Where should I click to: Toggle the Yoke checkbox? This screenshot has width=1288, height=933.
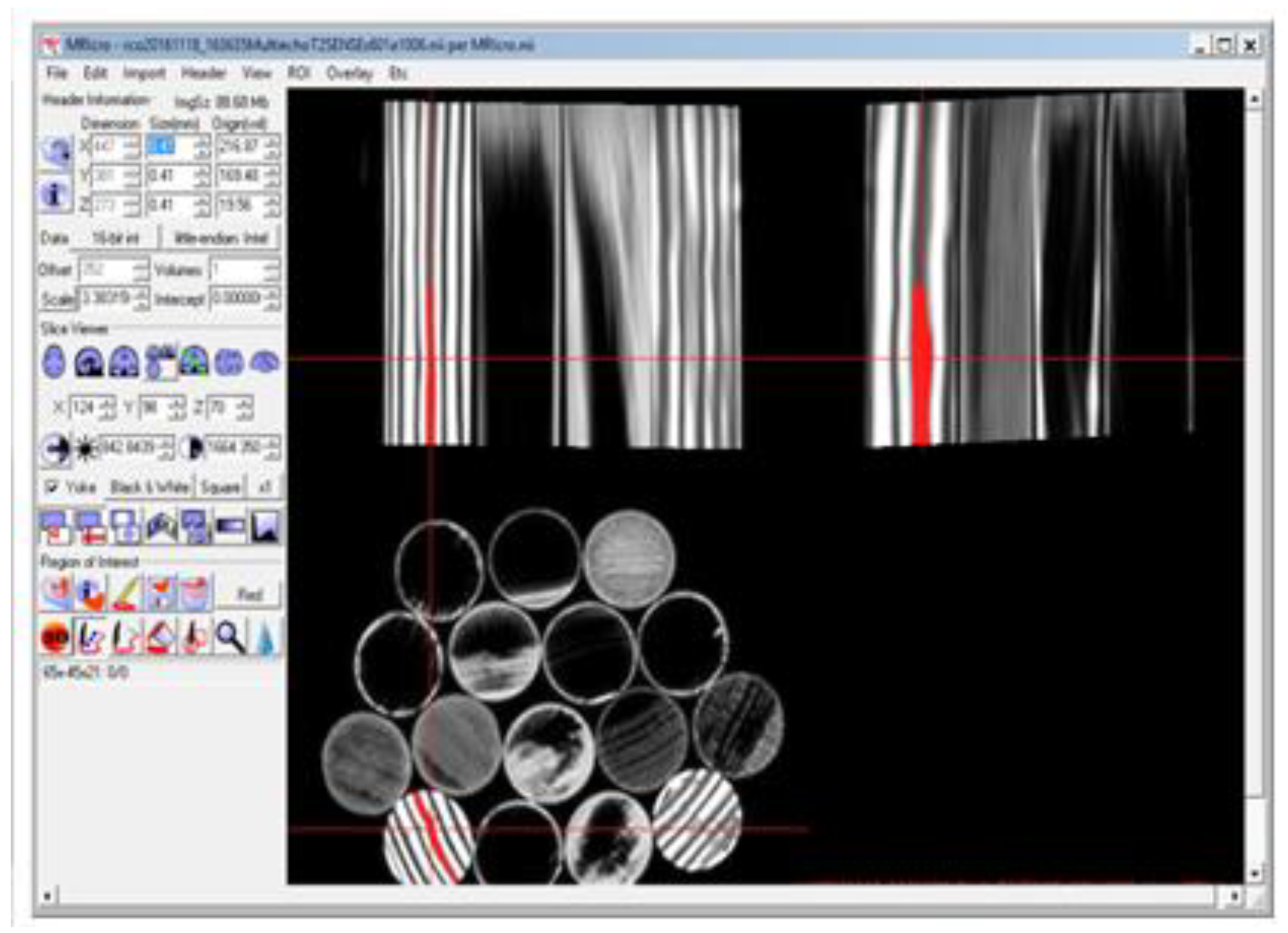click(52, 487)
